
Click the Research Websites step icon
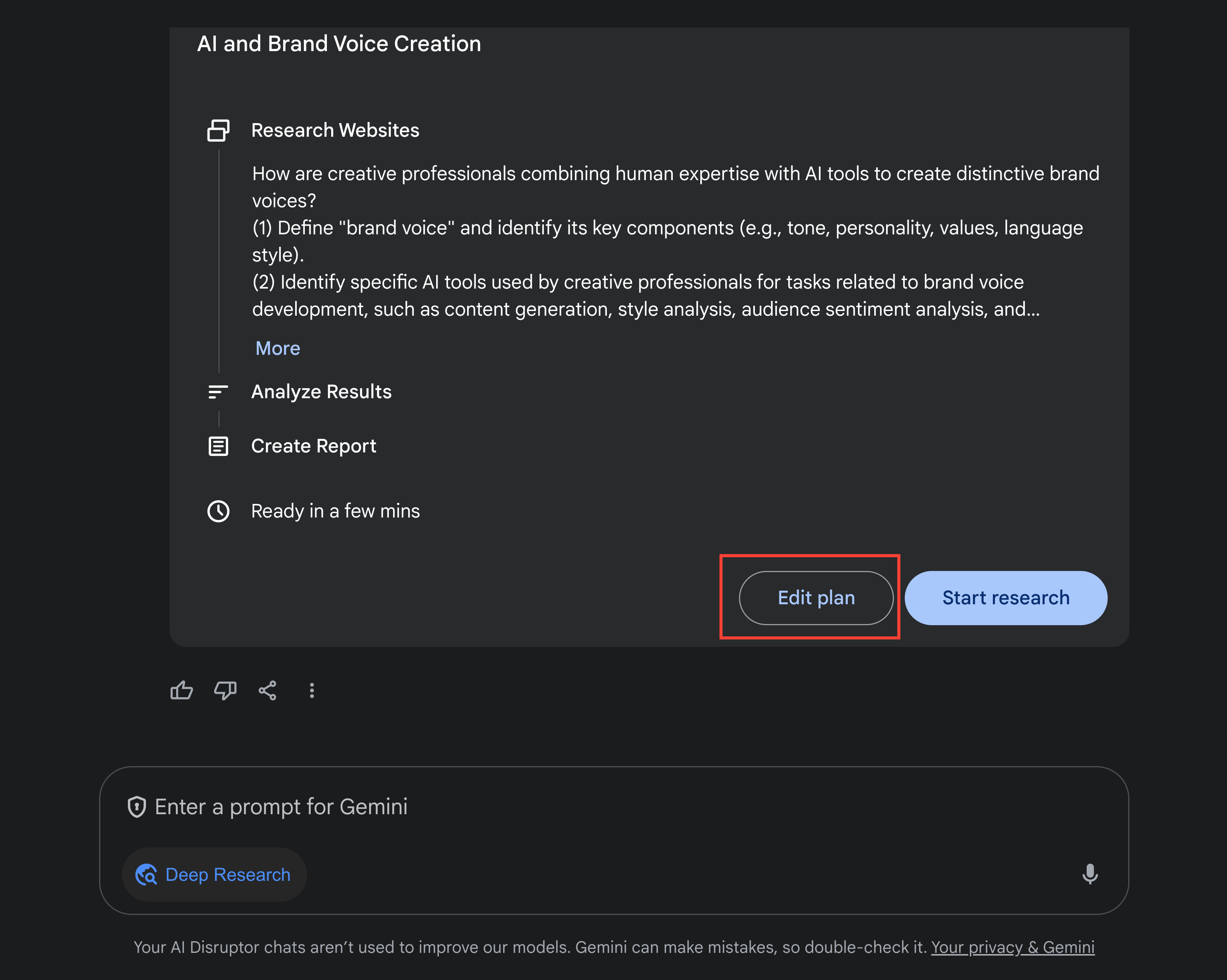(x=218, y=130)
